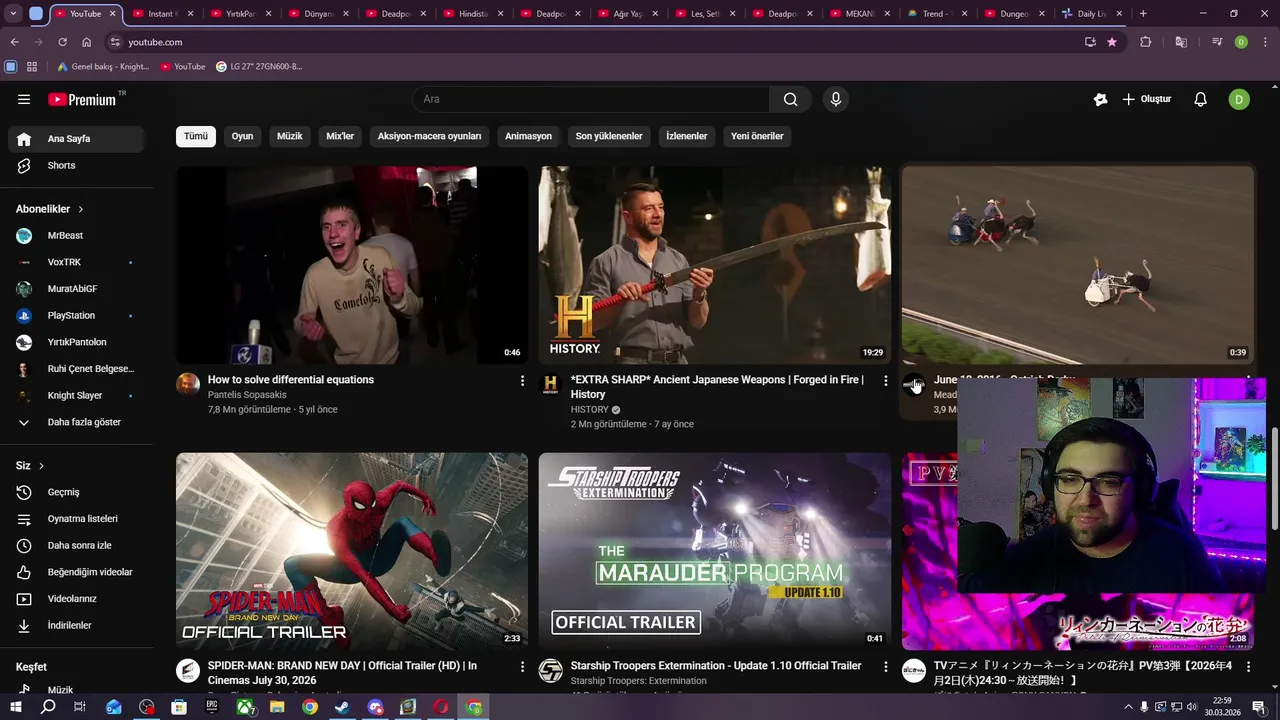Open the PlayStation subscription
The image size is (1280, 720).
[76, 316]
